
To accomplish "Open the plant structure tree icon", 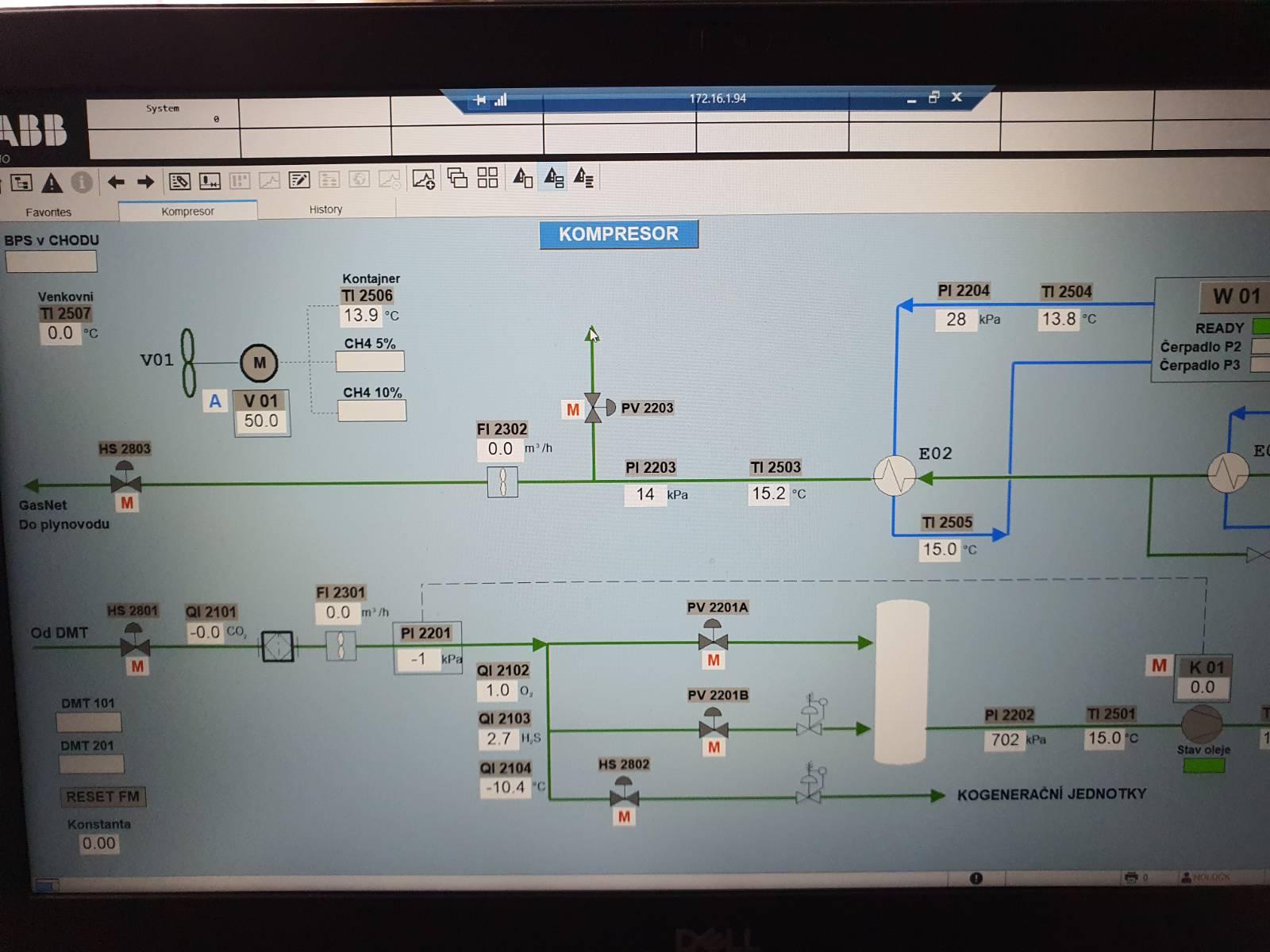I will pos(21,182).
